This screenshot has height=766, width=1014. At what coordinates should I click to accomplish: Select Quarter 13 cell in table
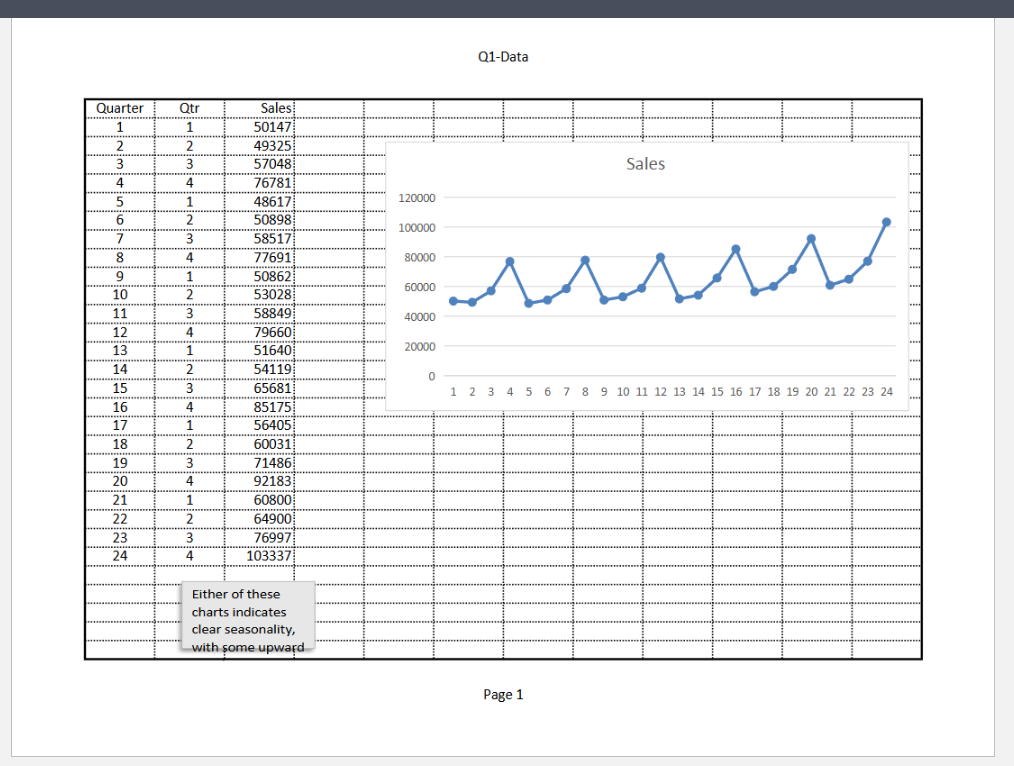tap(120, 350)
